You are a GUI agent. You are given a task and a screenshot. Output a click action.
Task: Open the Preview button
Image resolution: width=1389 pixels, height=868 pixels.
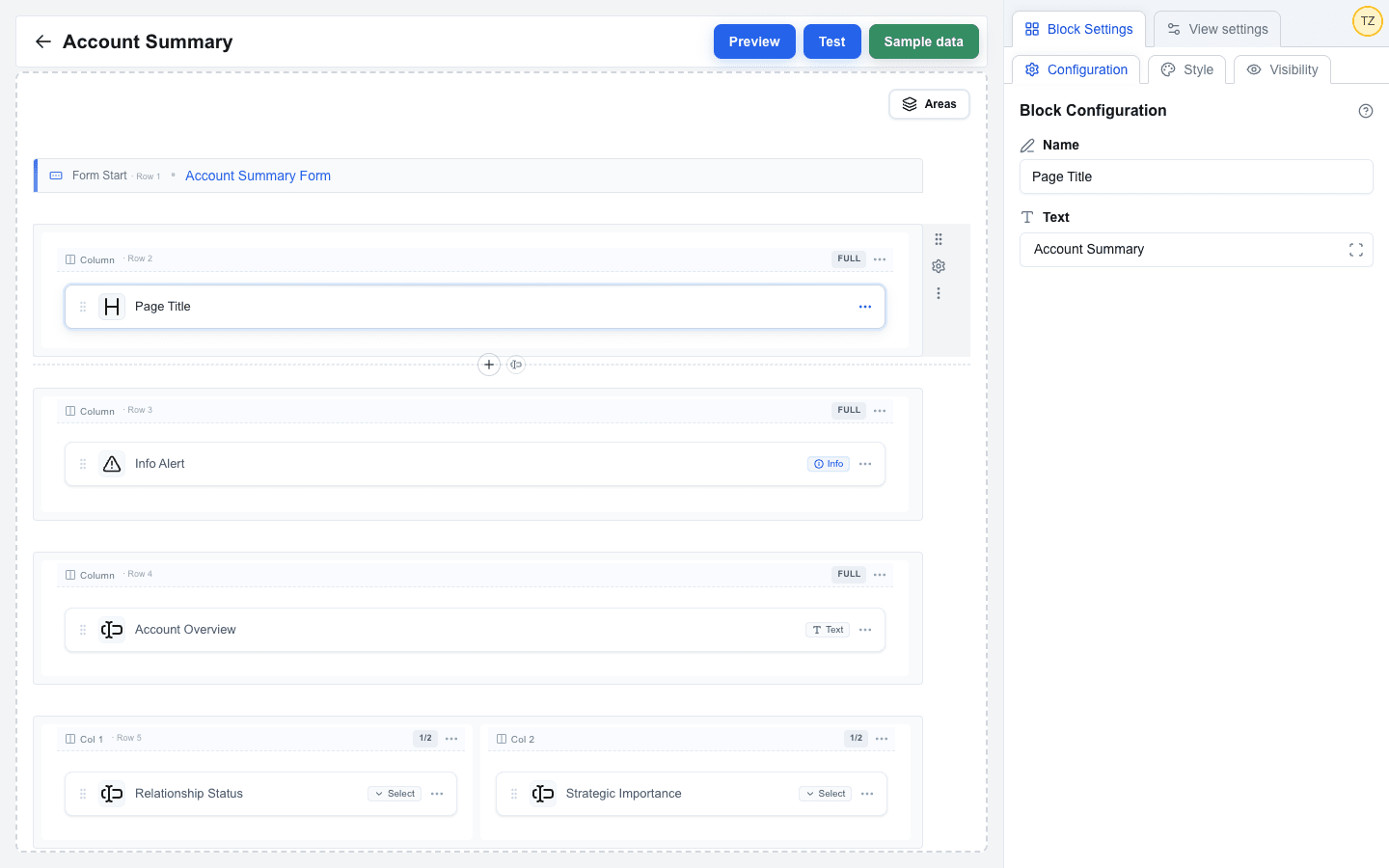[x=754, y=41]
